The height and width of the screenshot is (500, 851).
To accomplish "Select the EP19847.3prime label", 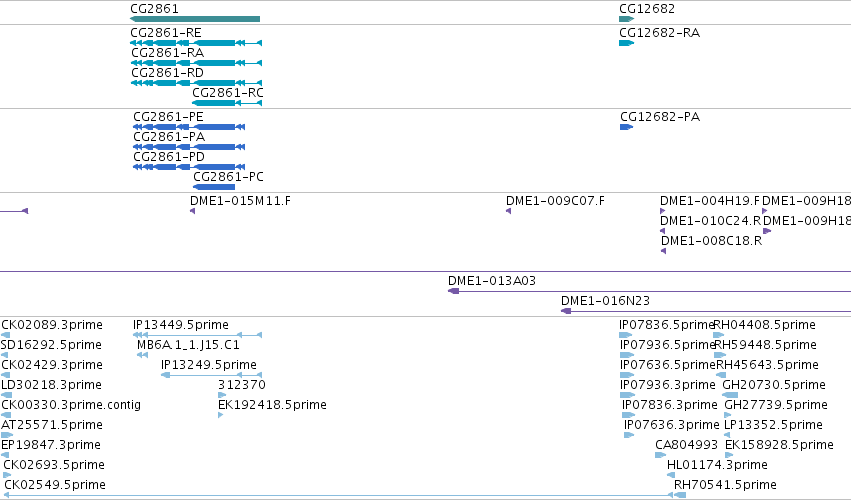I will pos(51,445).
